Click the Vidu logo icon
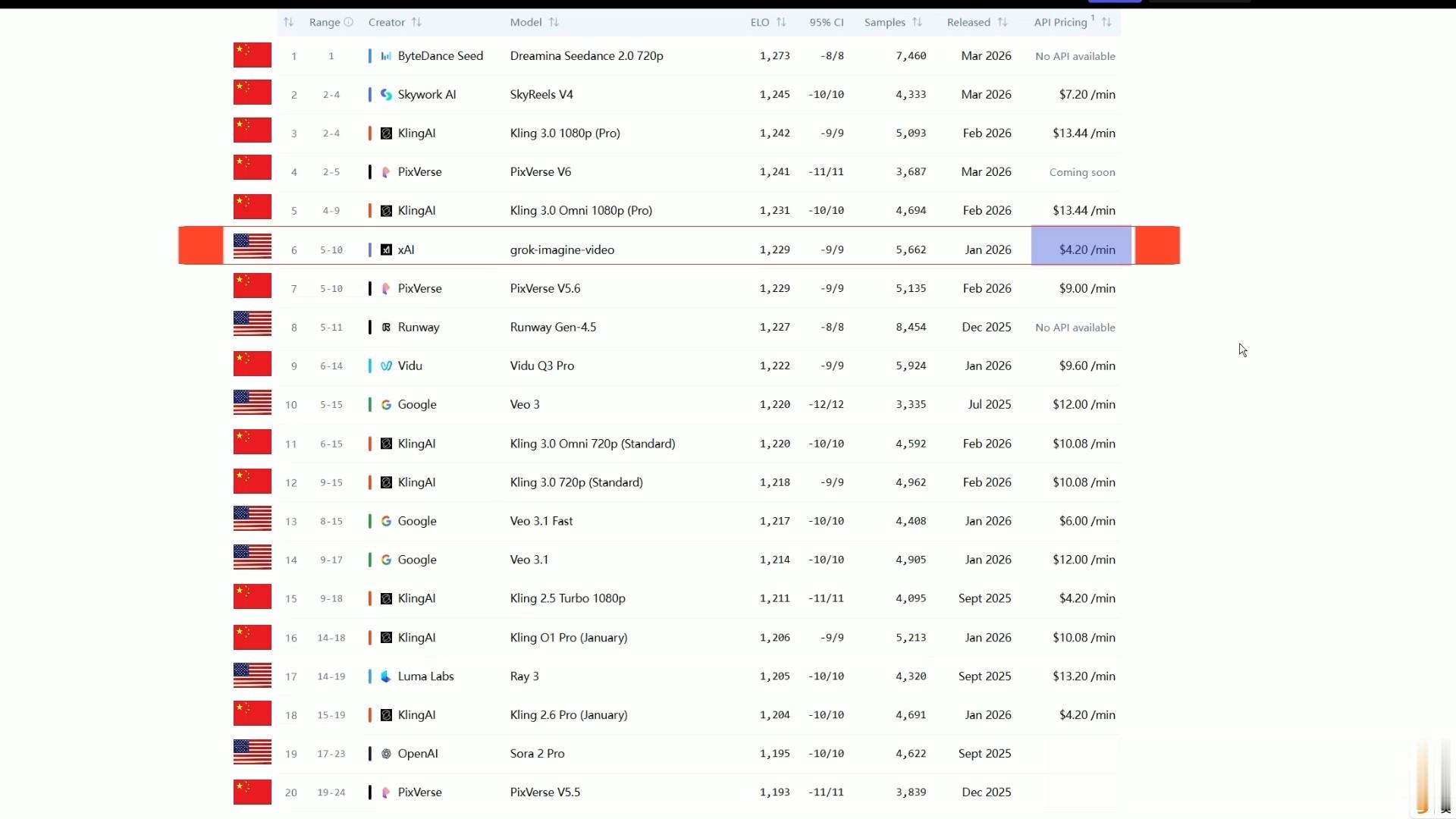The image size is (1456, 819). coord(386,366)
